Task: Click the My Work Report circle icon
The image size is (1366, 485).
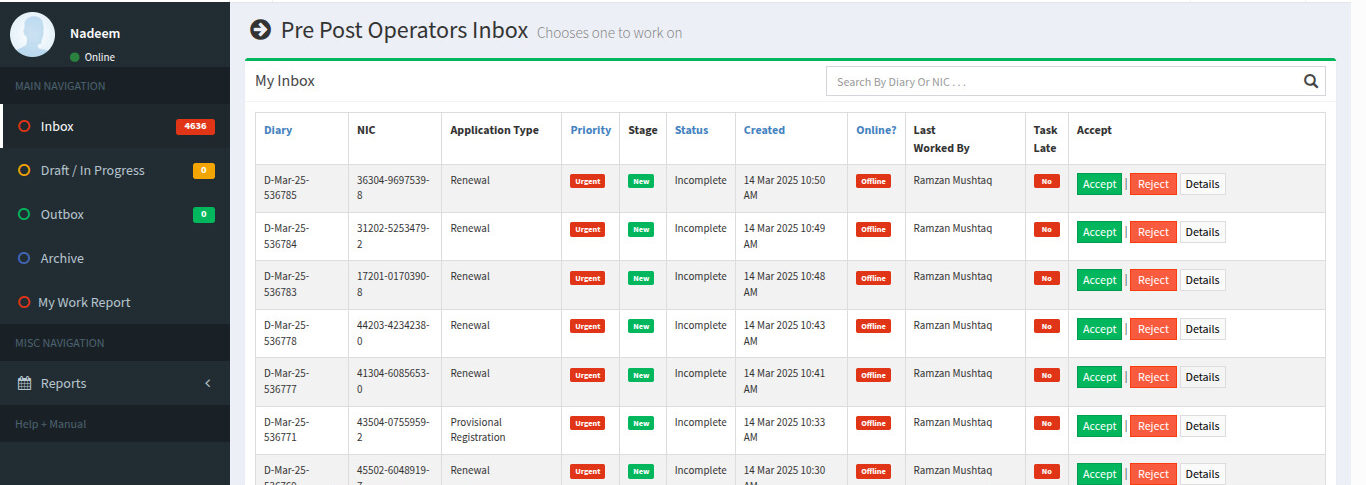Action: point(24,303)
